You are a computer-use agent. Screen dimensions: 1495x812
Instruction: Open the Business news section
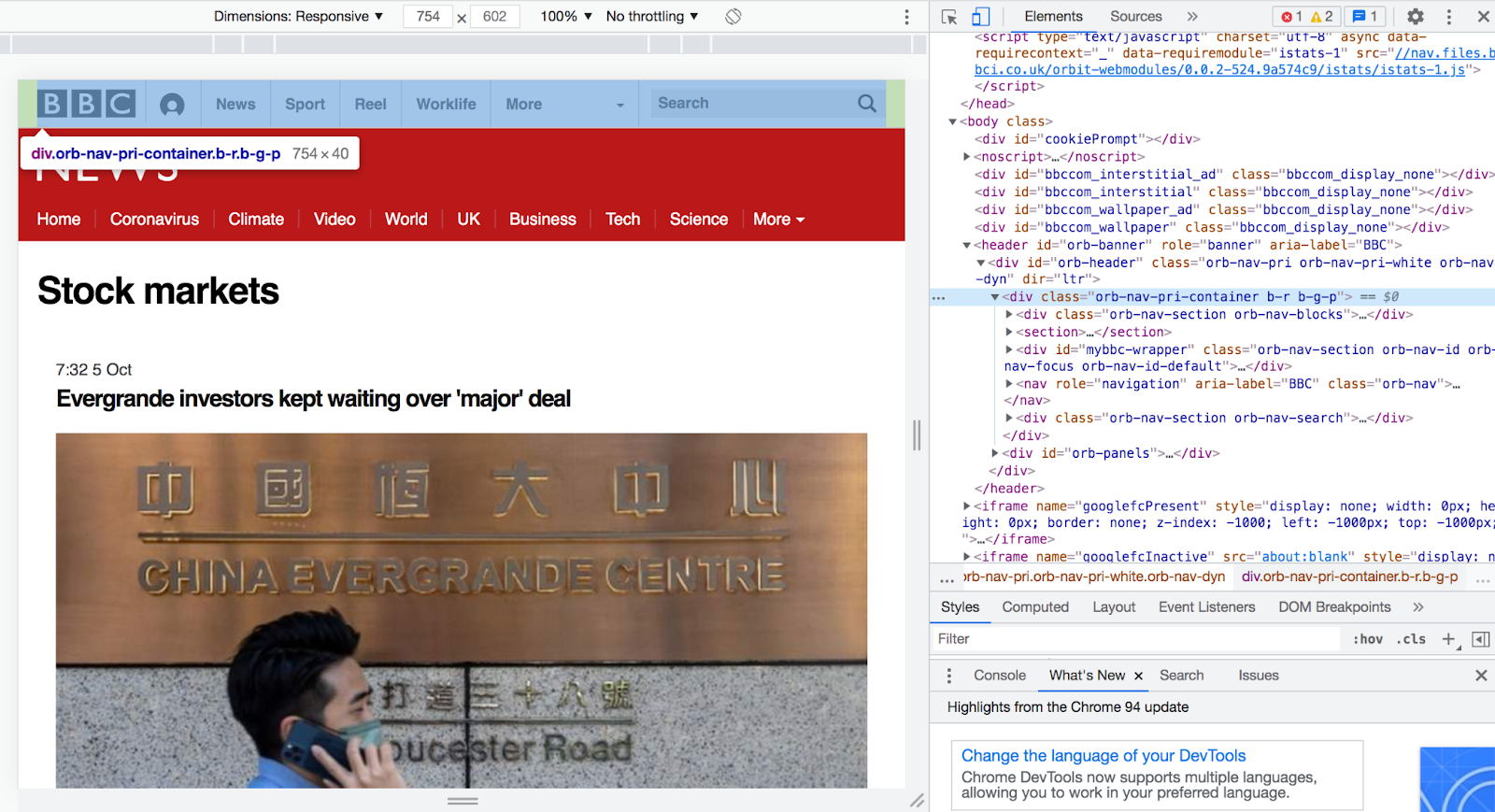542,220
